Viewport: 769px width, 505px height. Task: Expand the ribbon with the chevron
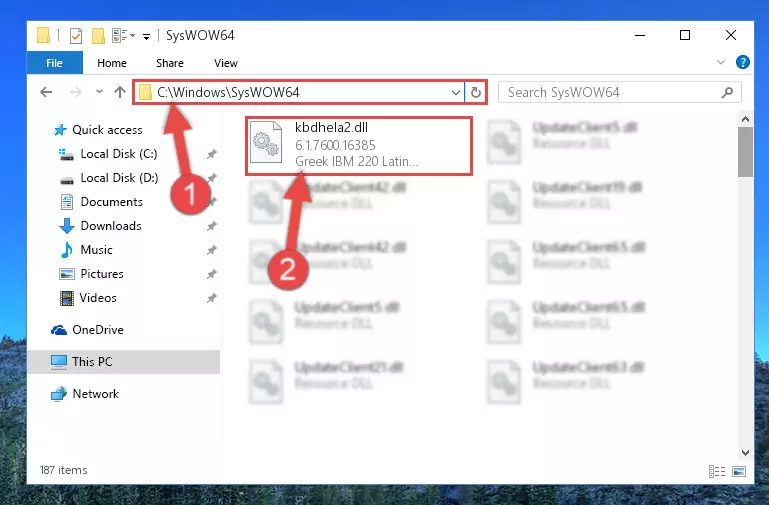(x=720, y=62)
